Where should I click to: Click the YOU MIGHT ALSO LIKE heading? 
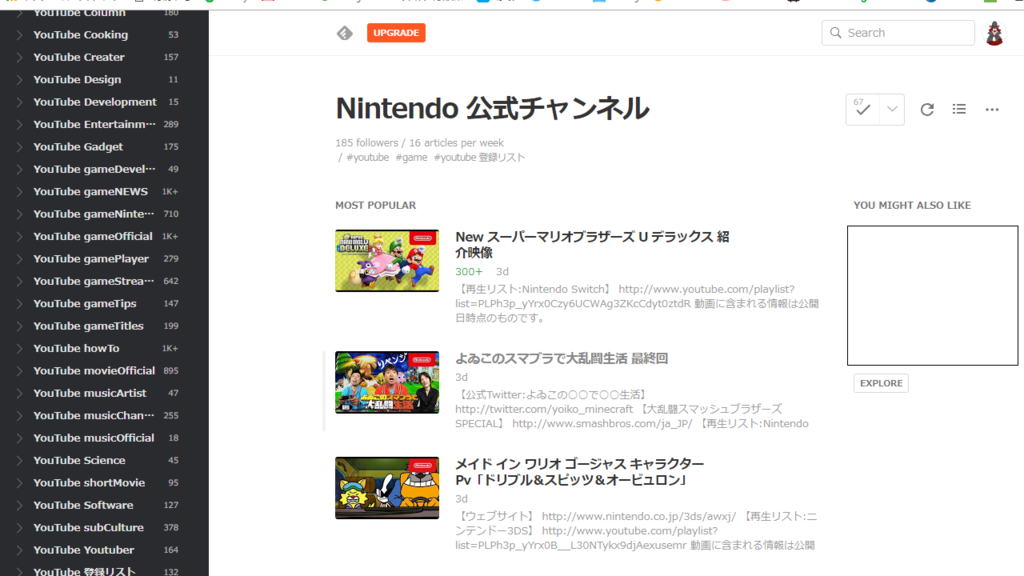point(912,205)
